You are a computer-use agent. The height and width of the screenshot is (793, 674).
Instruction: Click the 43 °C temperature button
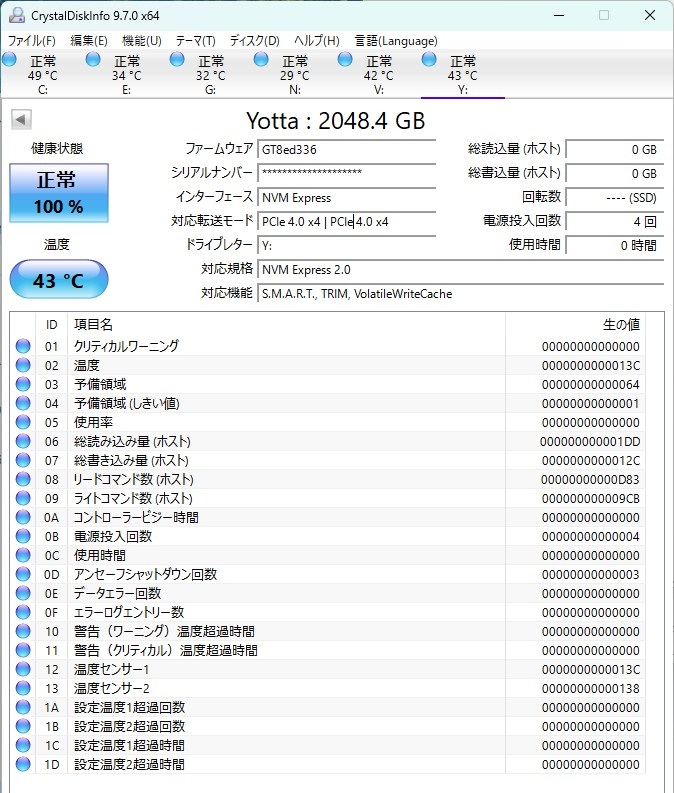59,280
